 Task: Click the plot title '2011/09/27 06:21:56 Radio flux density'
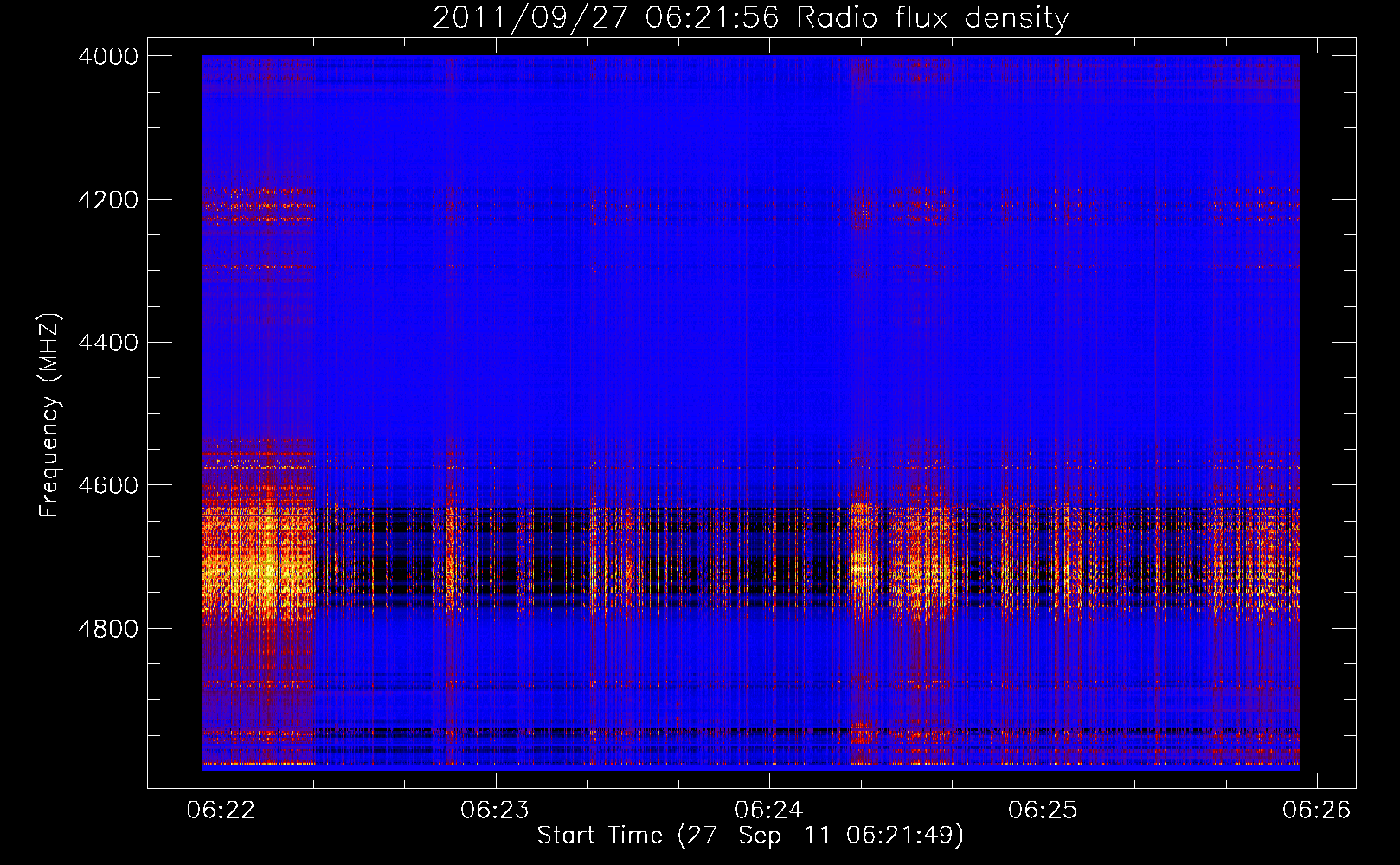point(750,18)
